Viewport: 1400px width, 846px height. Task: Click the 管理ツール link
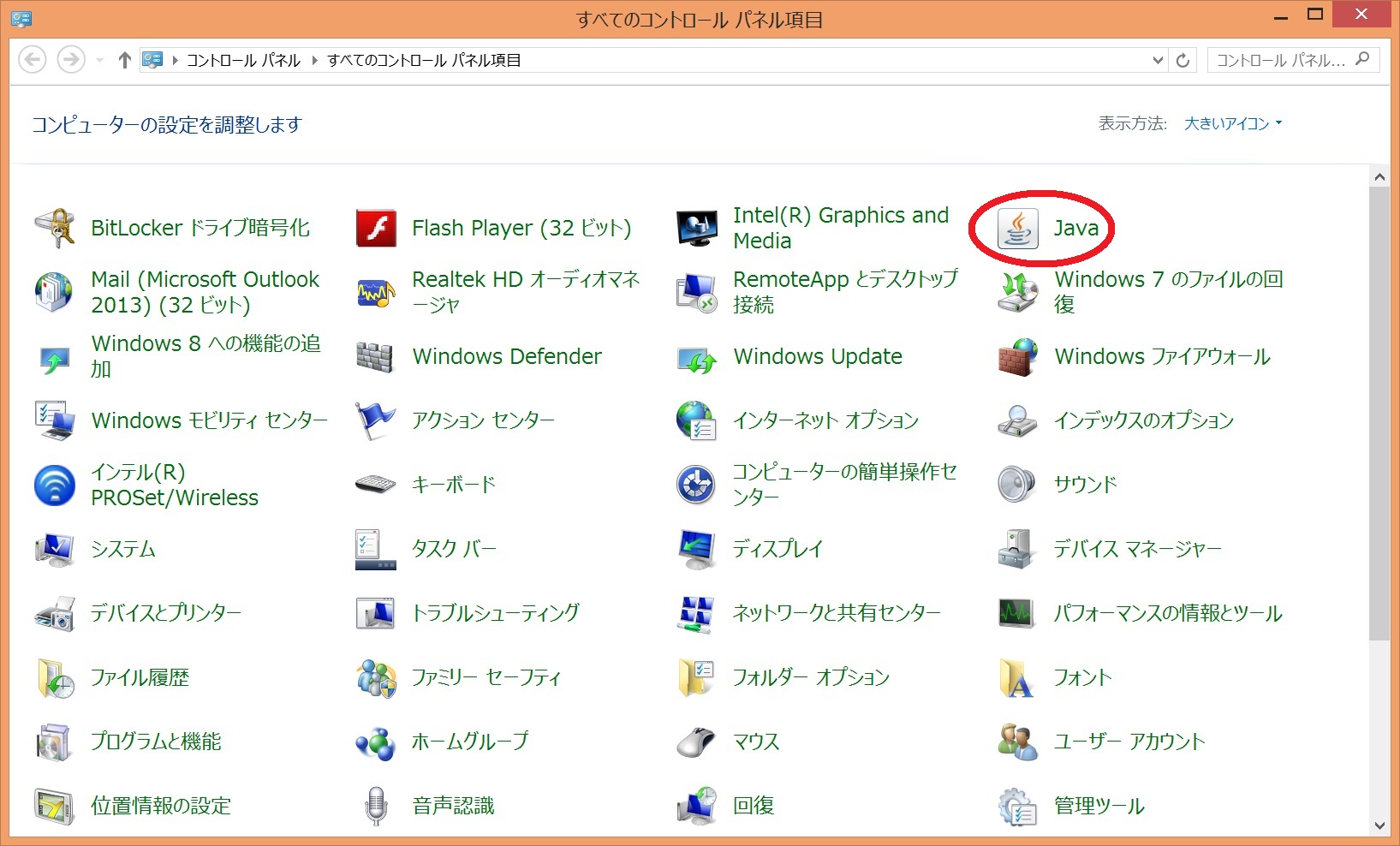point(1099,806)
